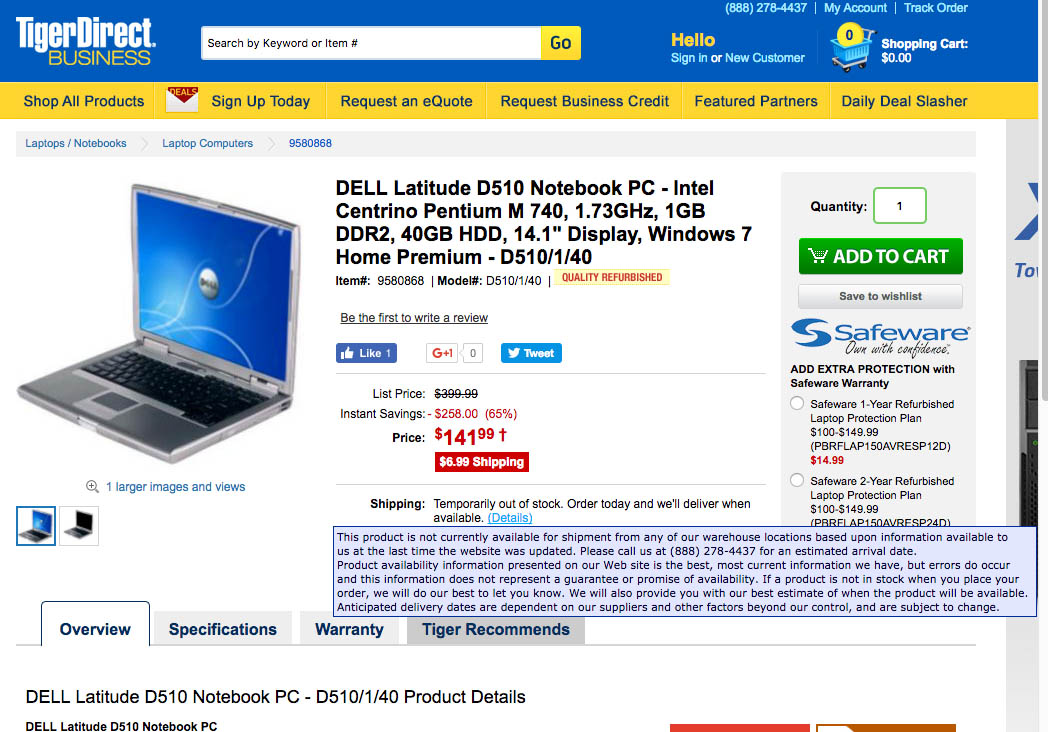The image size is (1048, 732).
Task: Click the Google +1 share button
Action: pos(442,353)
